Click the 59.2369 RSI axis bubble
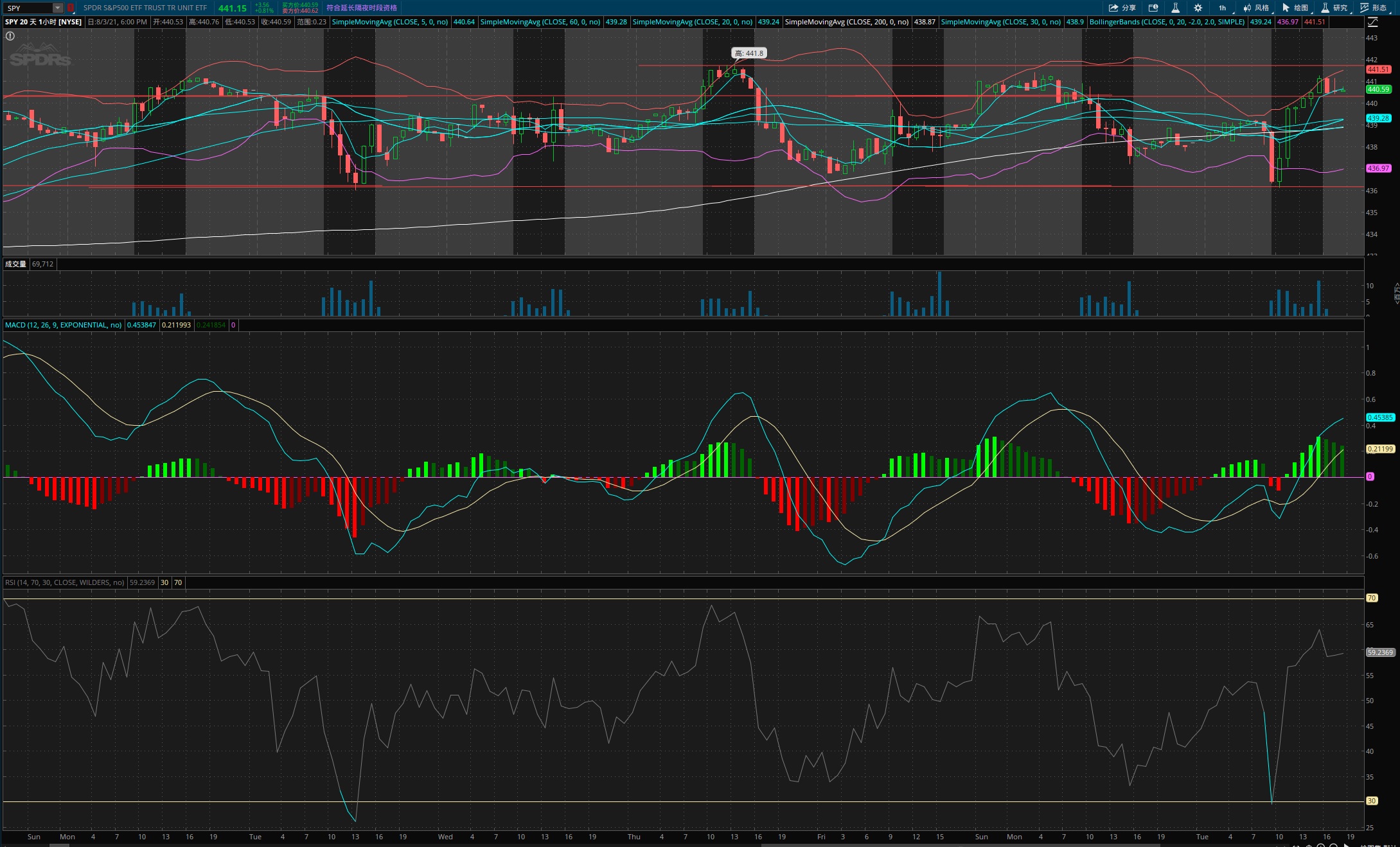 [1380, 652]
